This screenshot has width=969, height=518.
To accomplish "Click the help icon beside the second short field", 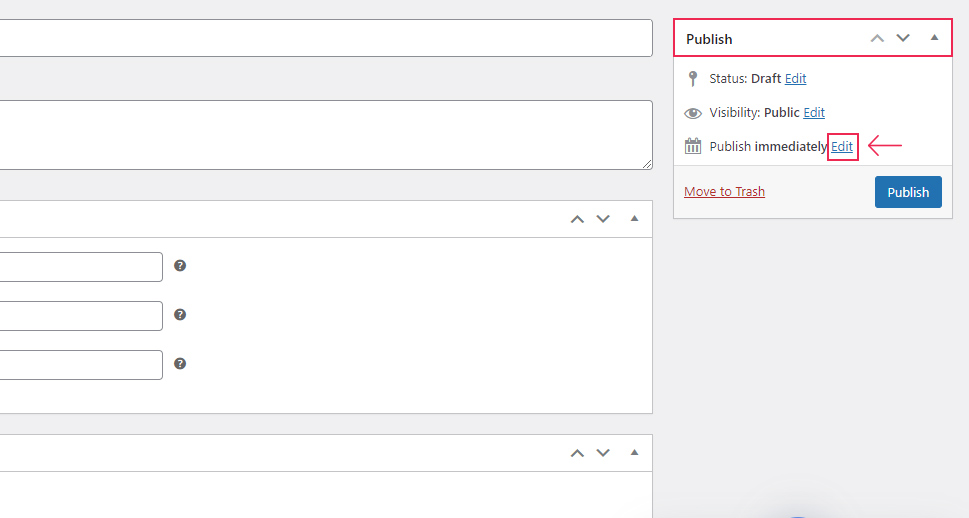I will [x=180, y=314].
